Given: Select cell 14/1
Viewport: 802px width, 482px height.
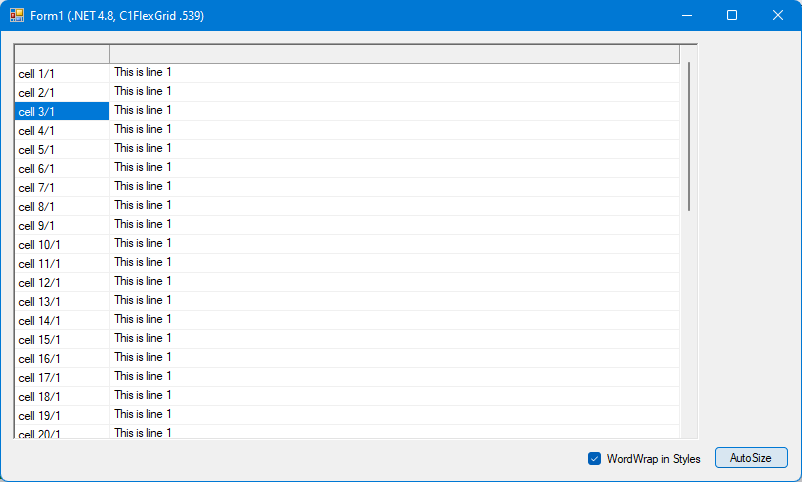Looking at the screenshot, I should tap(62, 320).
